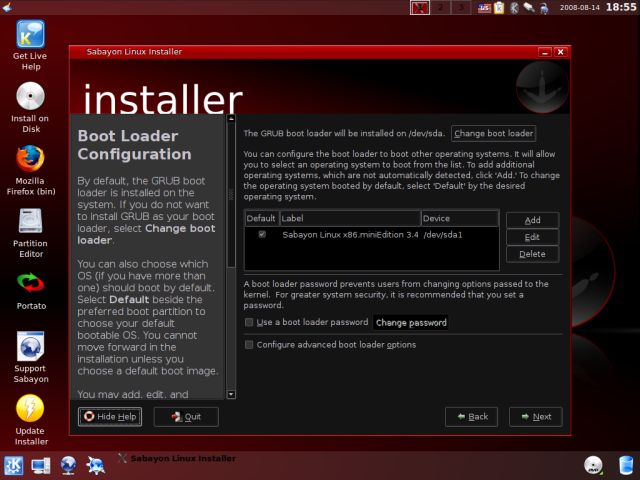This screenshot has height=480, width=640.
Task: Click the Label column header
Action: (350, 218)
